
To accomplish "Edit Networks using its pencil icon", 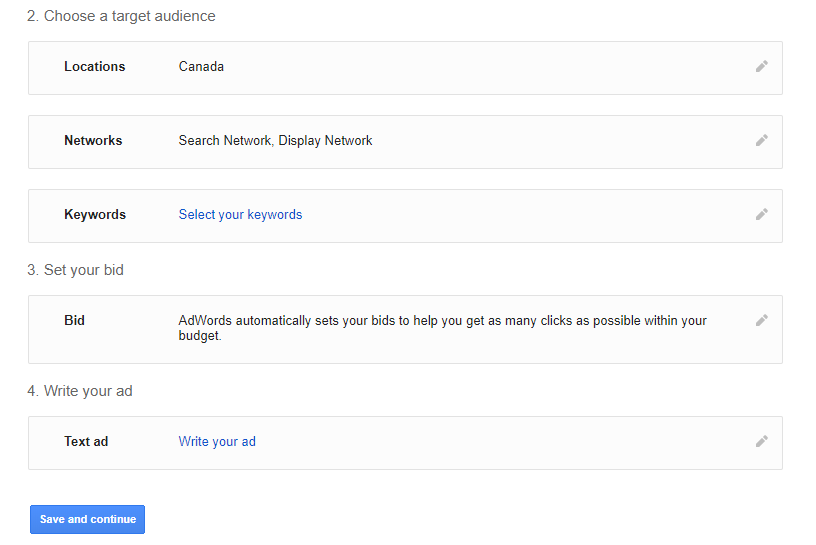I will click(x=761, y=141).
